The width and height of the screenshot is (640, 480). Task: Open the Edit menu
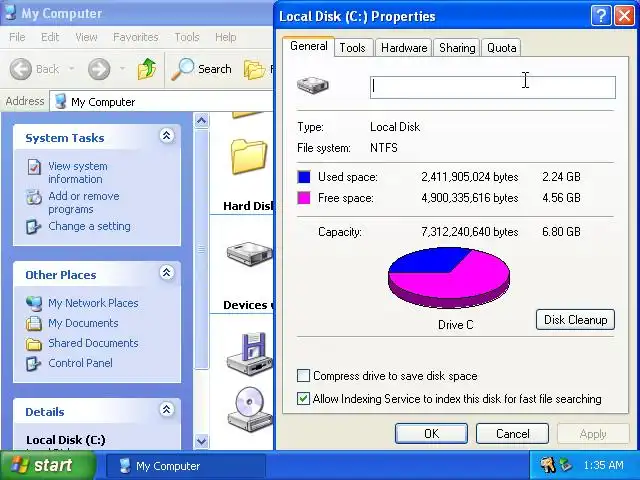[50, 37]
